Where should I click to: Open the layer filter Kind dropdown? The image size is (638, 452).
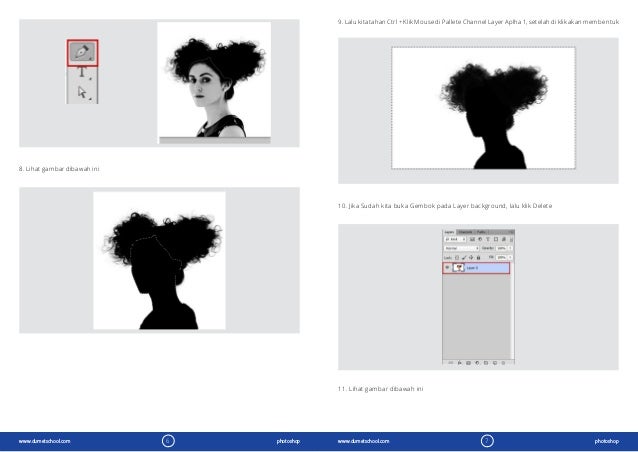pyautogui.click(x=455, y=239)
